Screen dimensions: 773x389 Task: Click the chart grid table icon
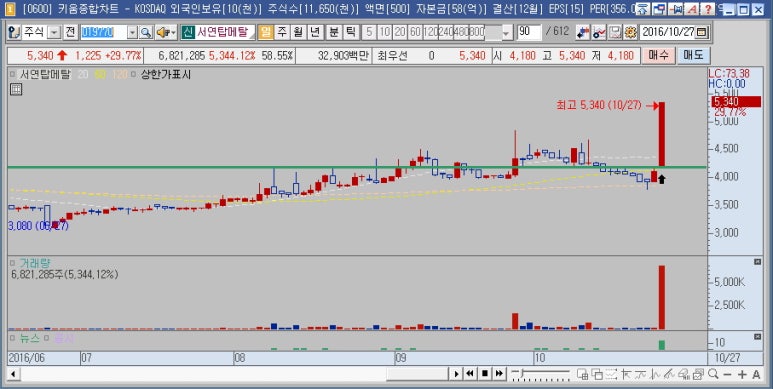pos(15,89)
